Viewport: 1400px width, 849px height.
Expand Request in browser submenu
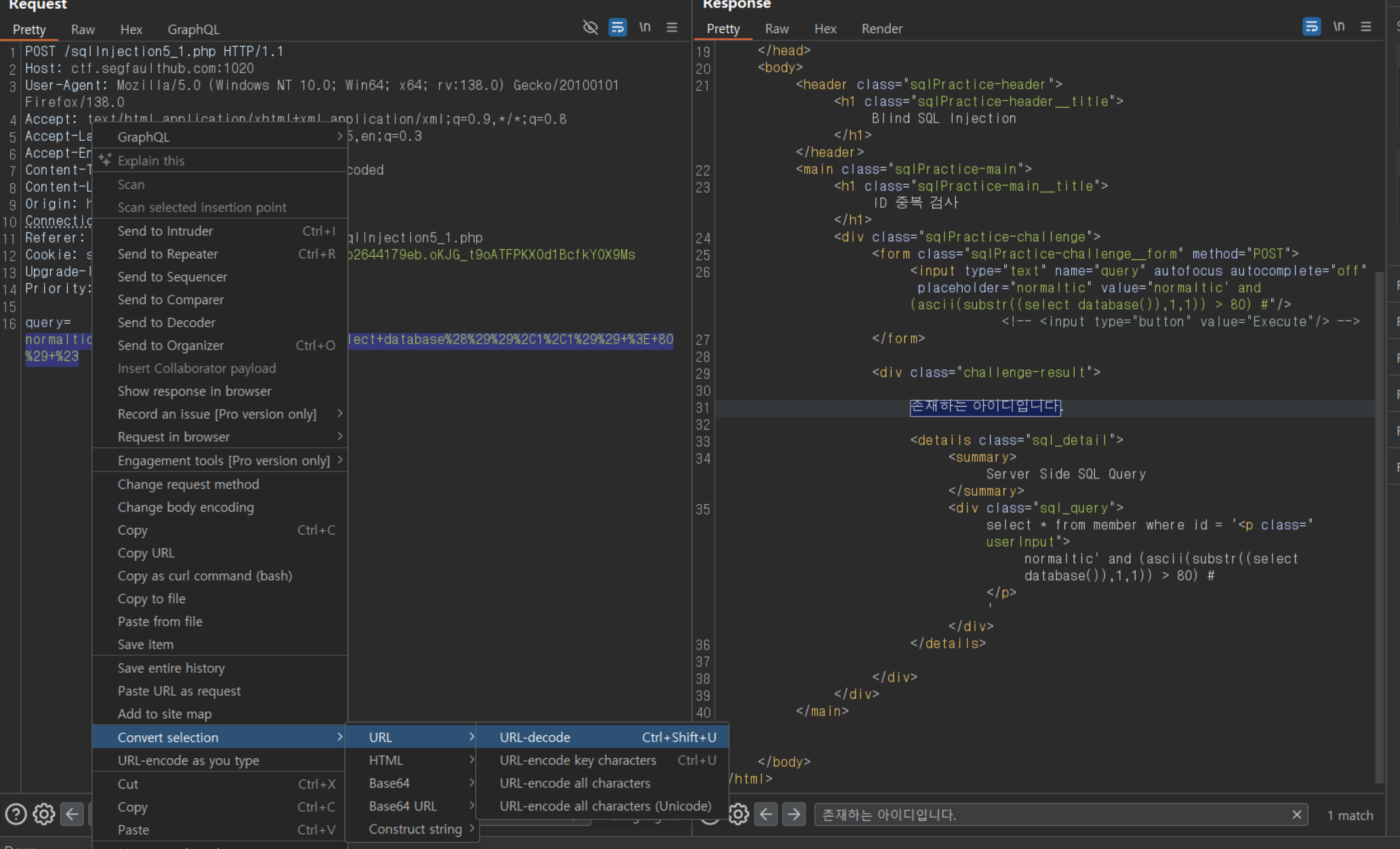point(220,437)
